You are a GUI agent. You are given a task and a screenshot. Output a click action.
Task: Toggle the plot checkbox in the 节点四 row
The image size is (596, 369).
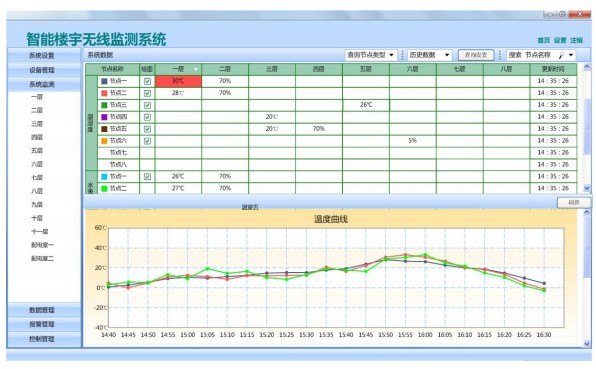coord(147,117)
